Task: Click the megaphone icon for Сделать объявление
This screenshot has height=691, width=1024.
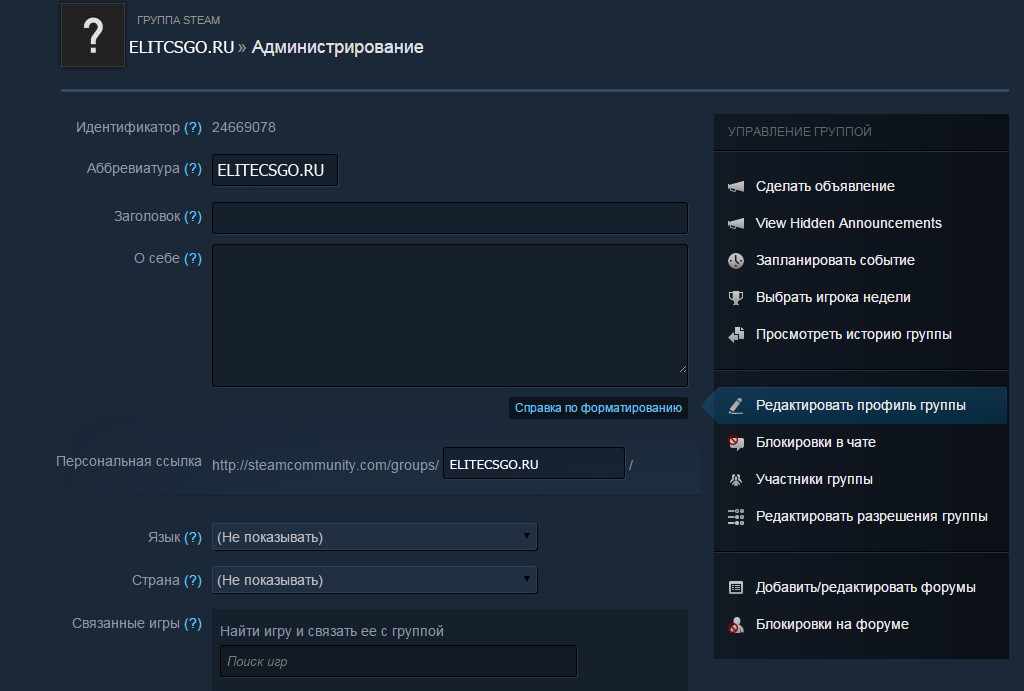Action: pyautogui.click(x=736, y=187)
